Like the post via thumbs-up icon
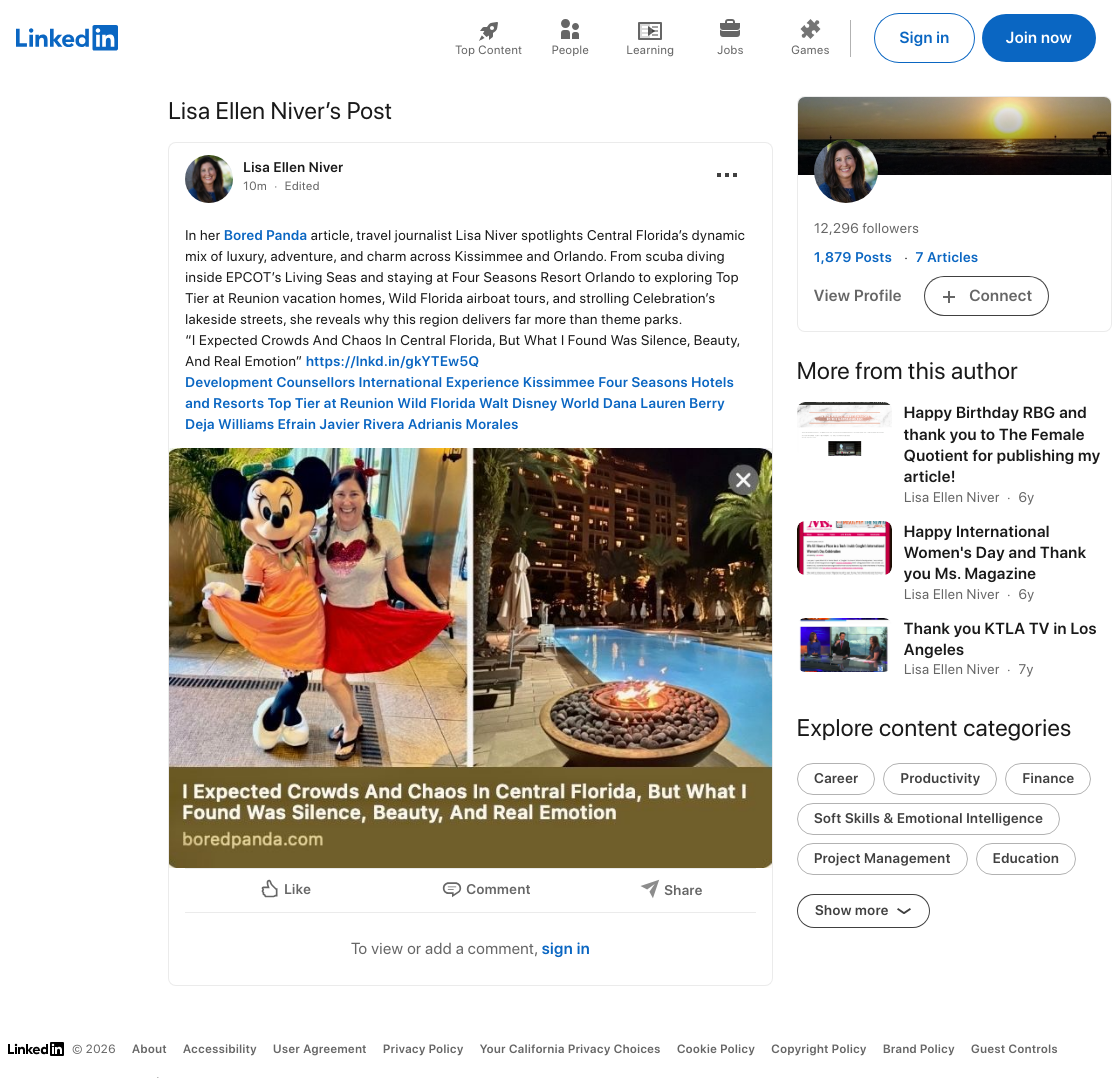1112x1078 pixels. [x=269, y=889]
